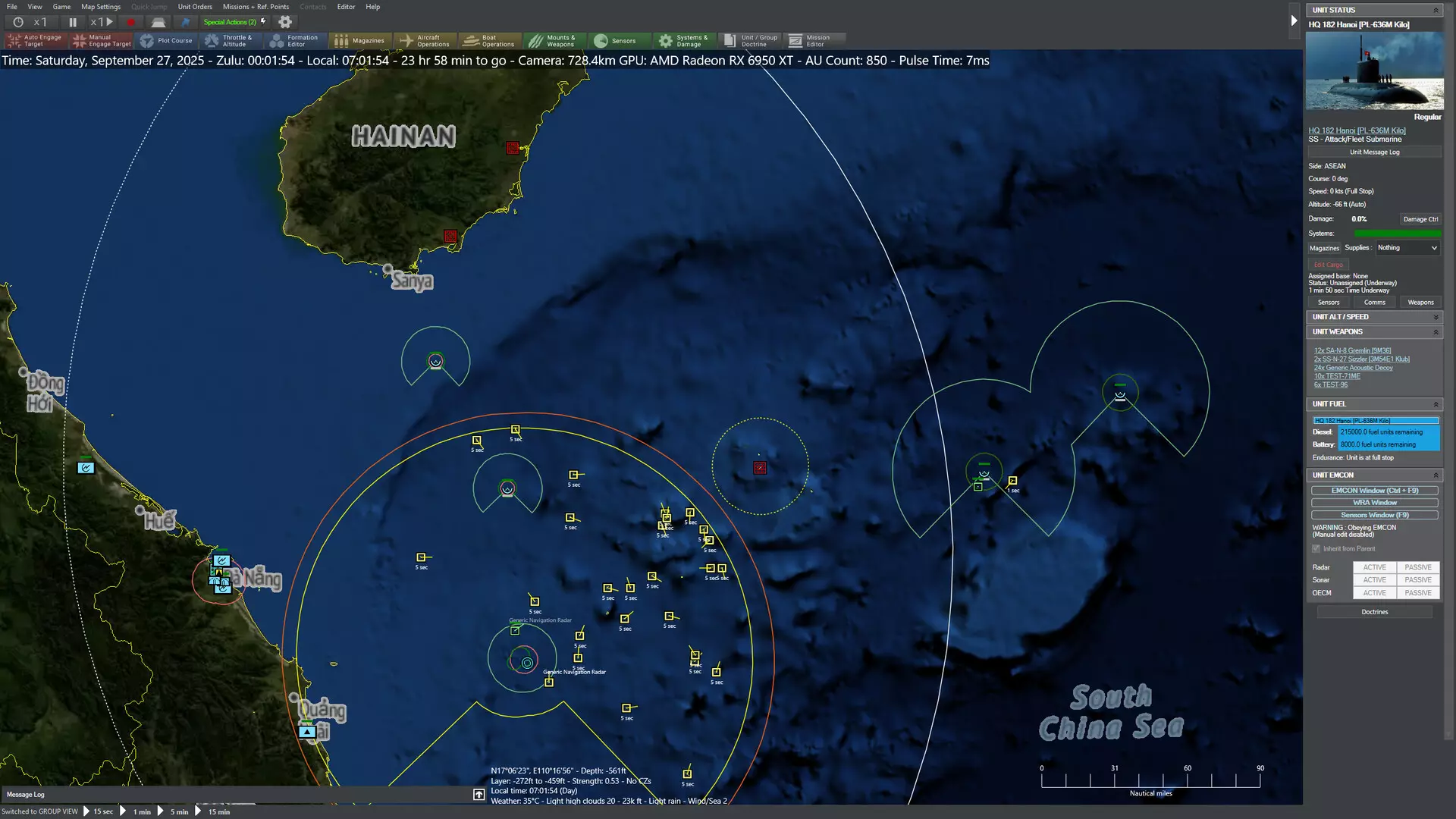Select the red hostile unit on northern Hainan
The image size is (1456, 819).
(513, 148)
